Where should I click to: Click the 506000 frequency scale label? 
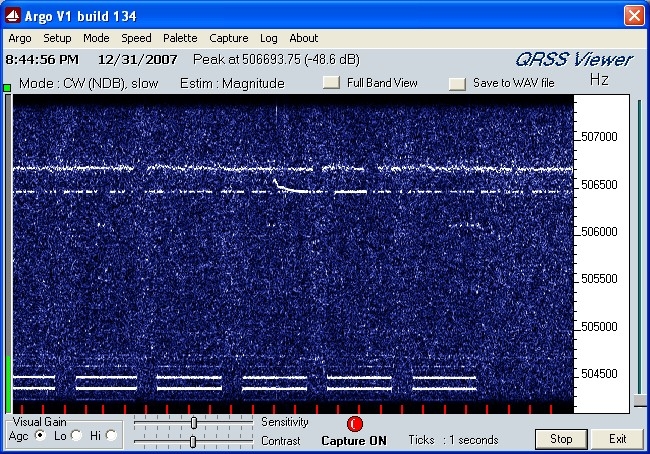[x=599, y=231]
